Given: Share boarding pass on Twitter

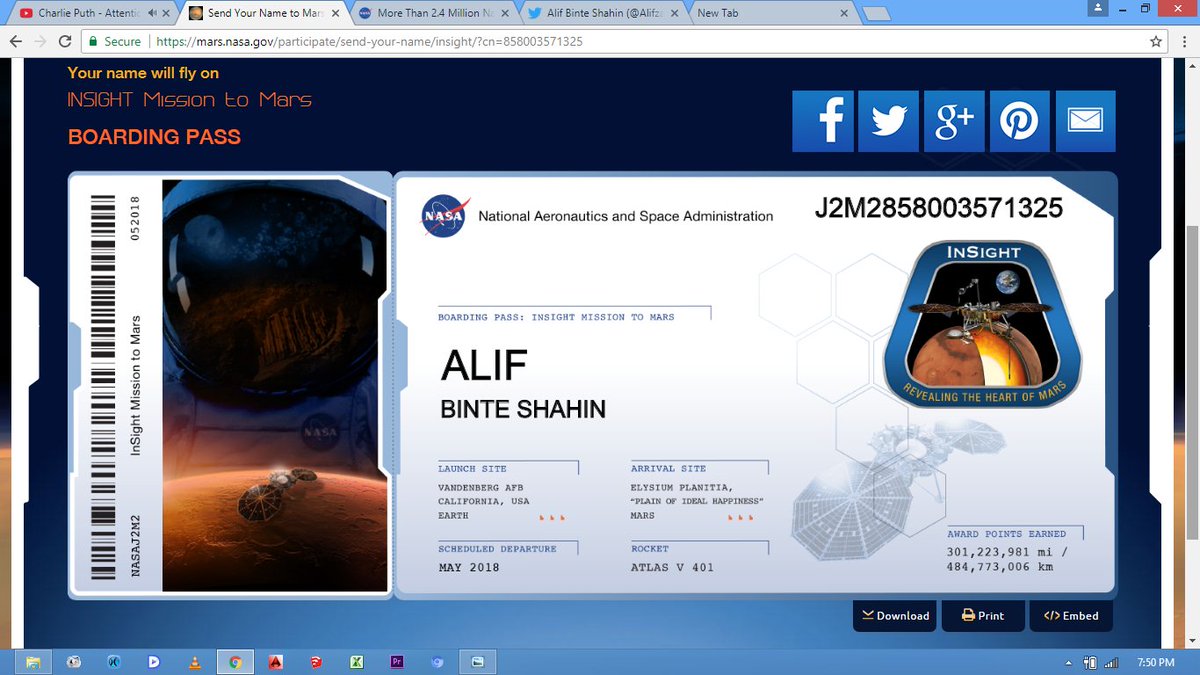Looking at the screenshot, I should point(888,122).
